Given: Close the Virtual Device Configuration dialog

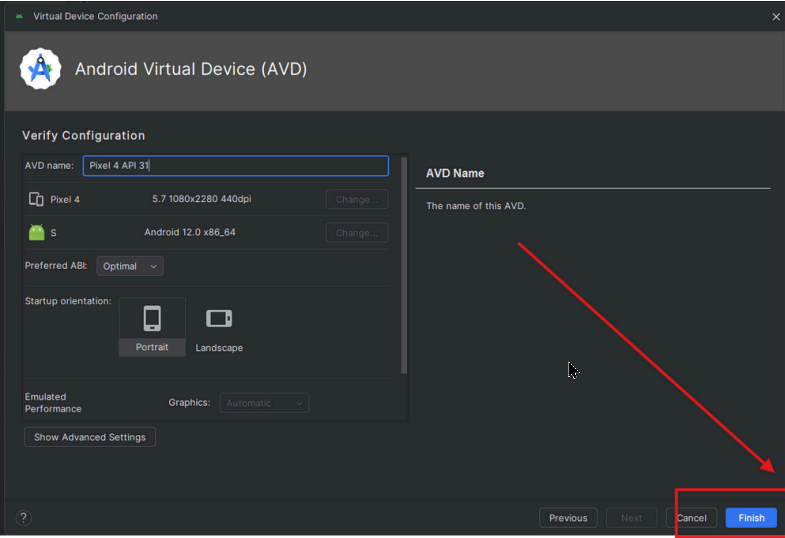Looking at the screenshot, I should point(775,17).
